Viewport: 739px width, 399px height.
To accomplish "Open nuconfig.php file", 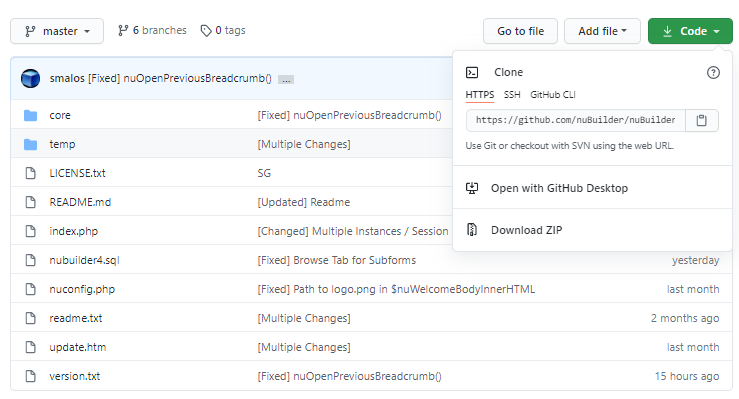I will coord(82,289).
